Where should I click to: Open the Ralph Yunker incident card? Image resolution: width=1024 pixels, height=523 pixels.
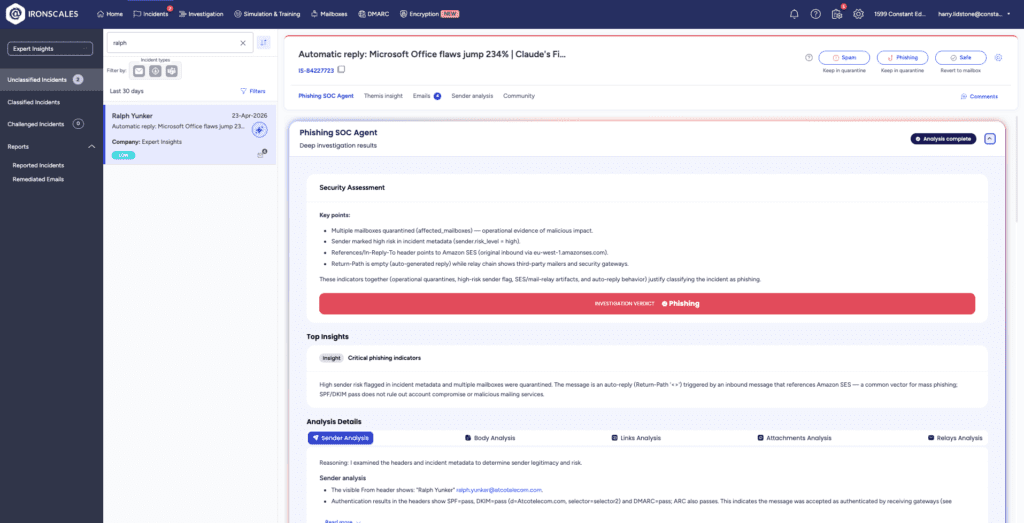tap(190, 135)
